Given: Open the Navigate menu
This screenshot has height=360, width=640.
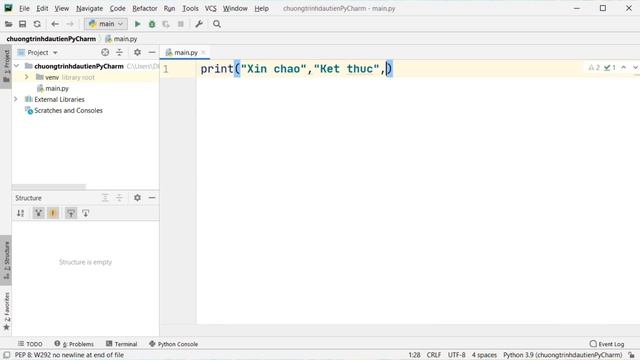Looking at the screenshot, I should click(89, 8).
